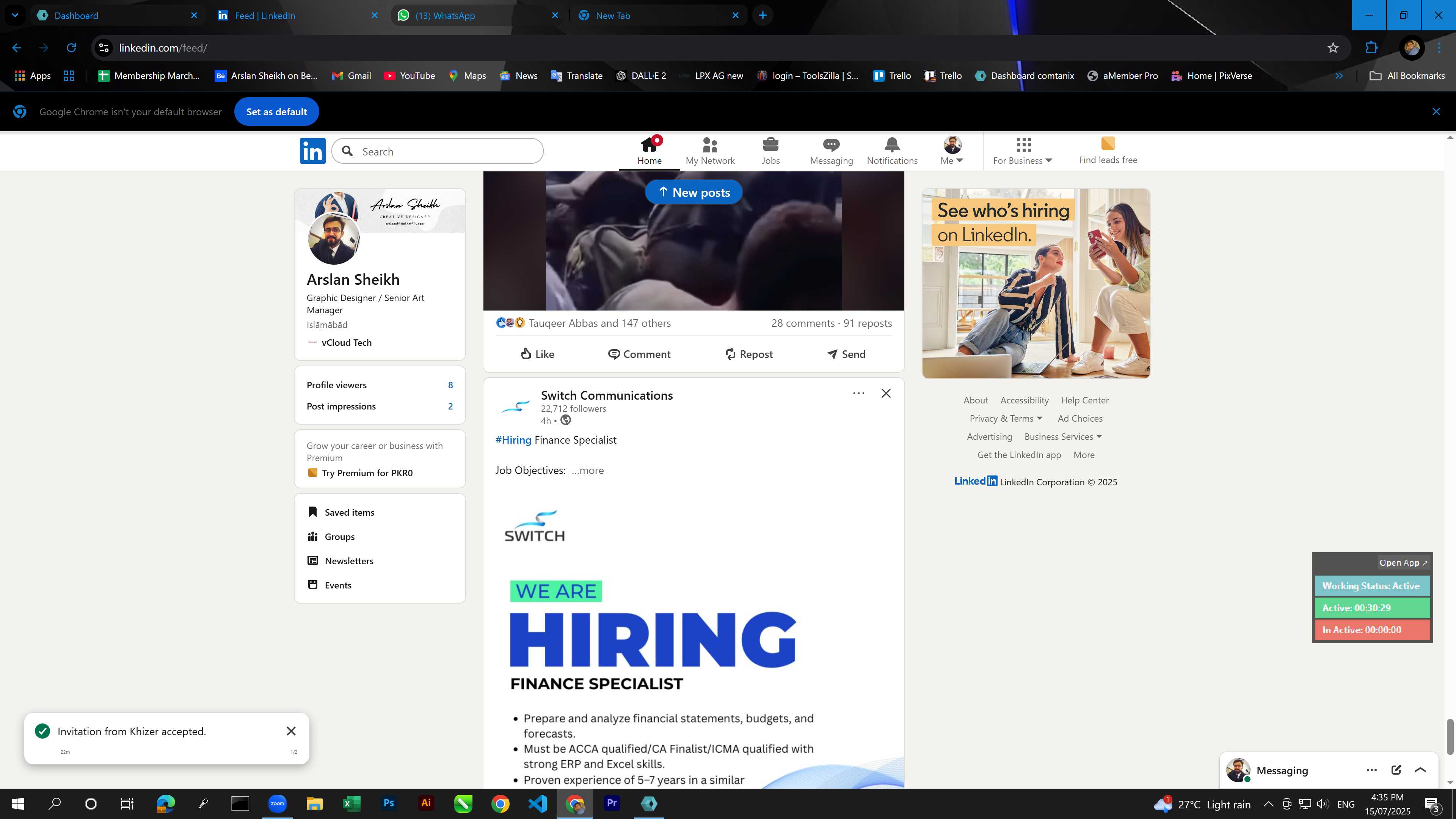Click the page vertical scrollbar thumb
The width and height of the screenshot is (1456, 819).
point(1450,736)
